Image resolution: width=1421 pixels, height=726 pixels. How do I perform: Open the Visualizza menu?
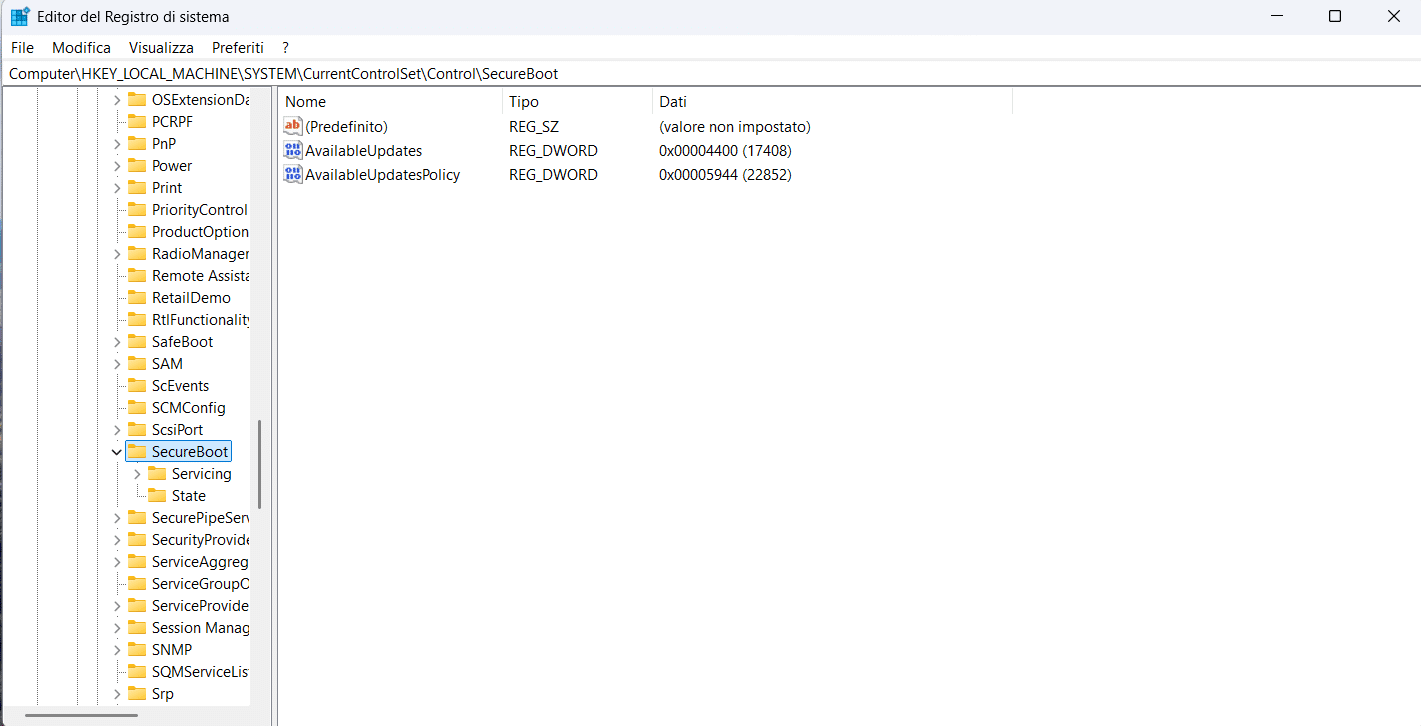[x=161, y=48]
